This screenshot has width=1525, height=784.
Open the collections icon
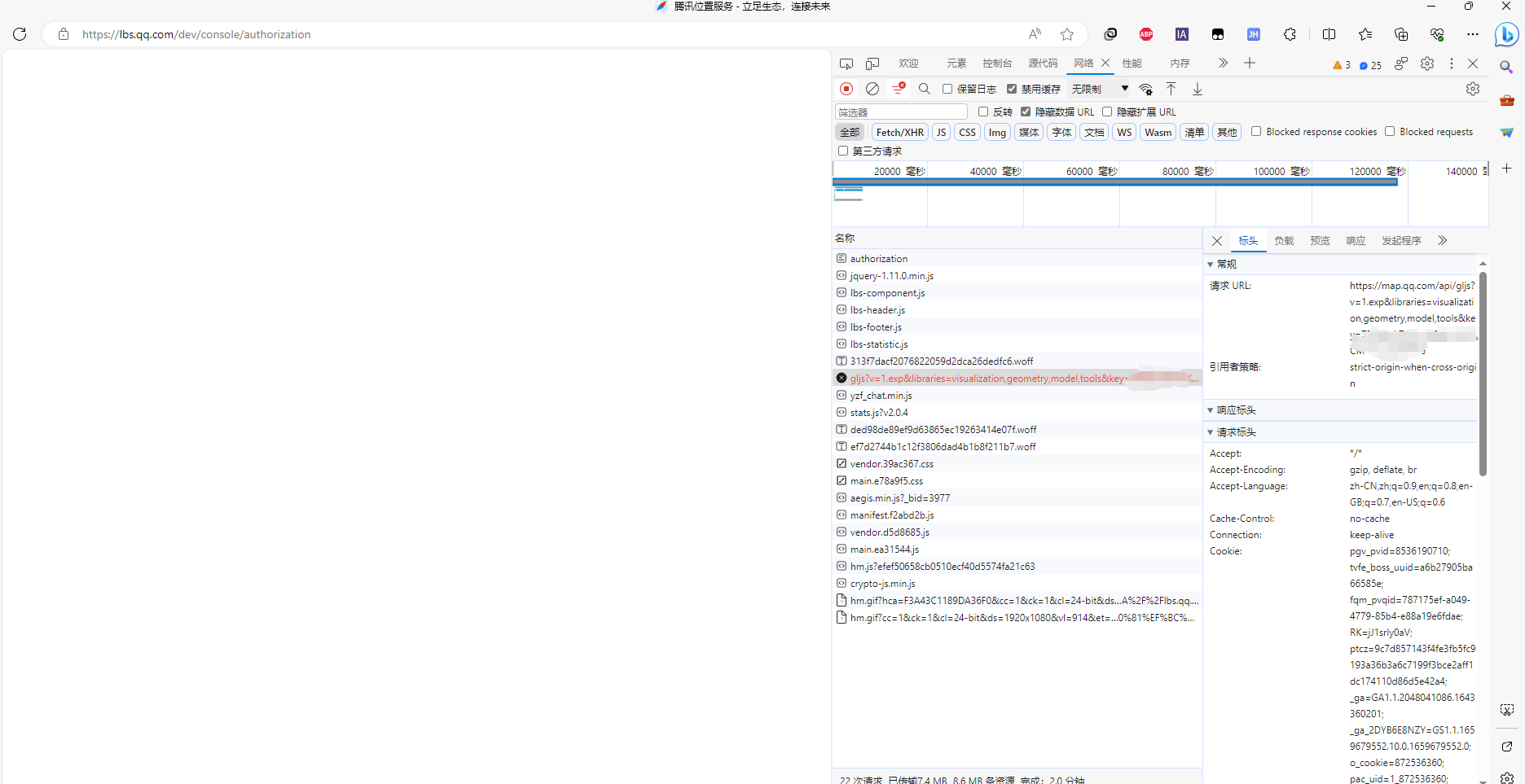(1401, 34)
